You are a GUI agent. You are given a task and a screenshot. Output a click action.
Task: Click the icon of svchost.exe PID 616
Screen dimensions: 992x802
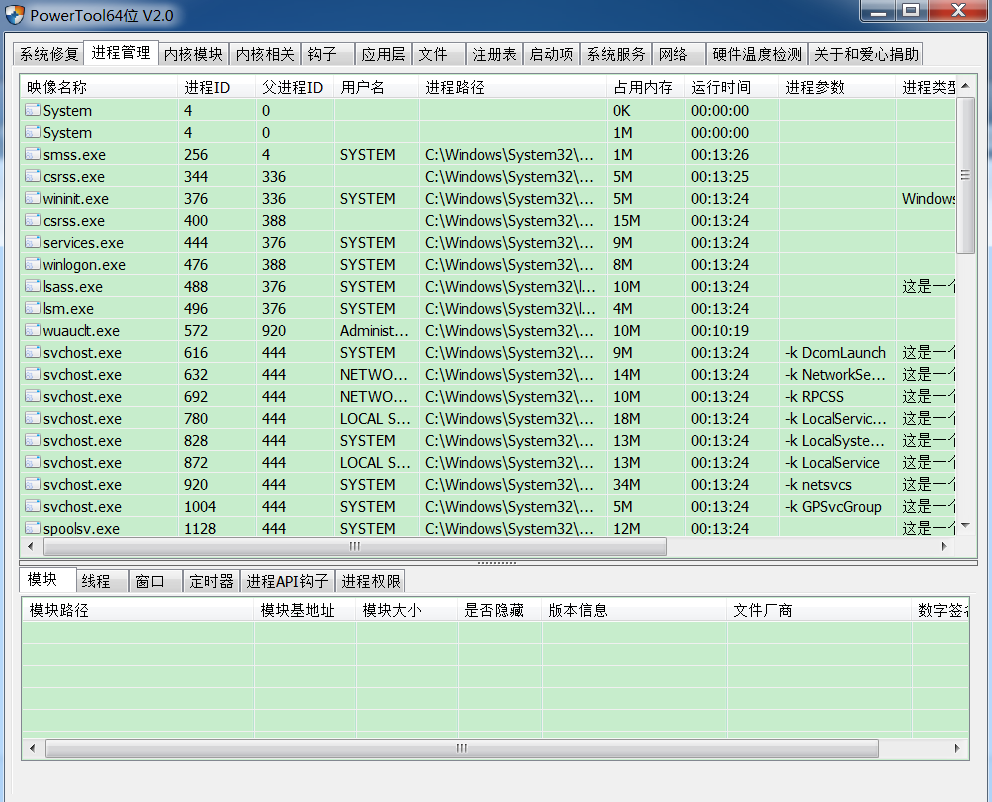tap(32, 352)
